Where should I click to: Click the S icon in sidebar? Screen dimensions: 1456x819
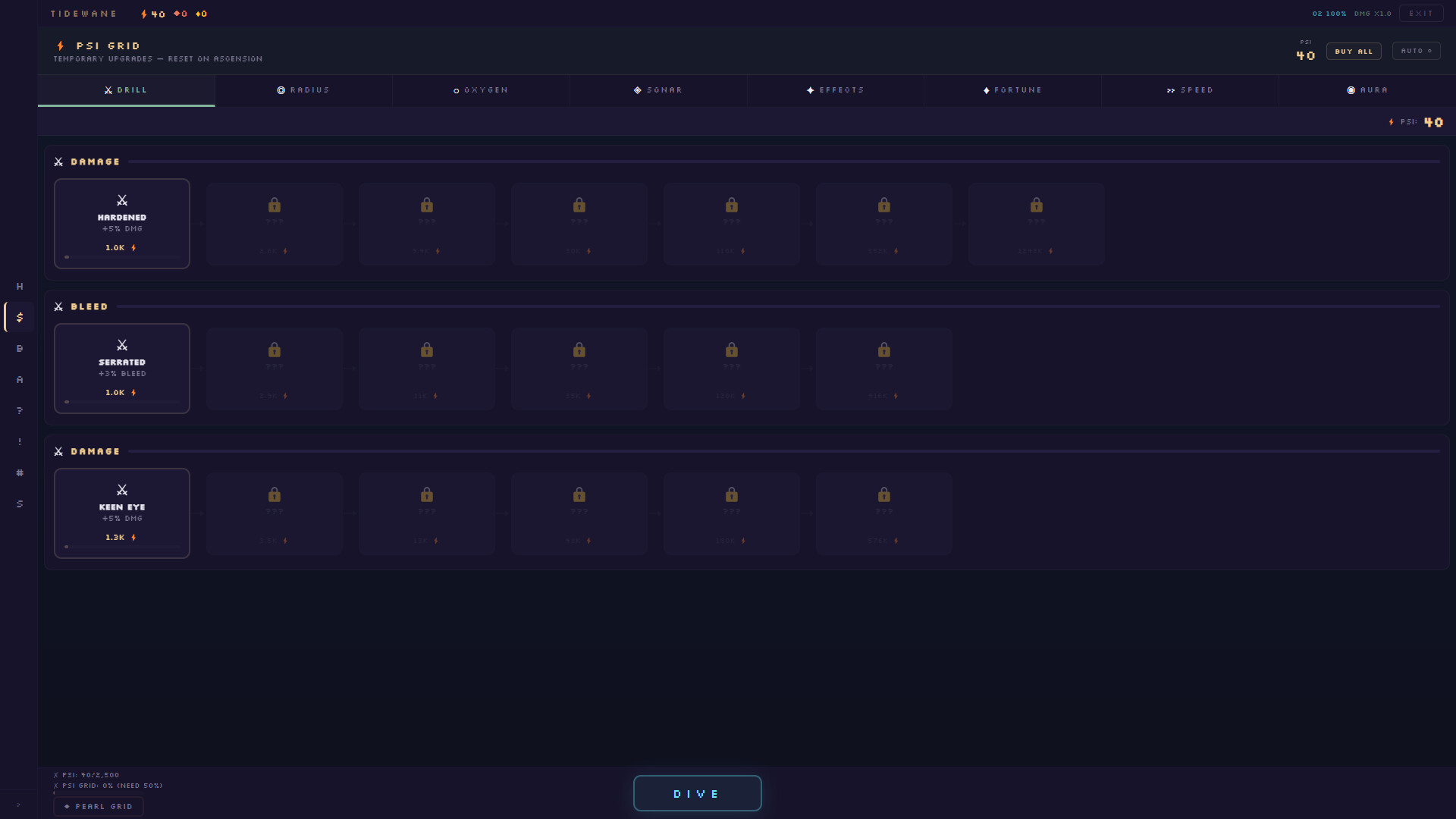(x=20, y=504)
